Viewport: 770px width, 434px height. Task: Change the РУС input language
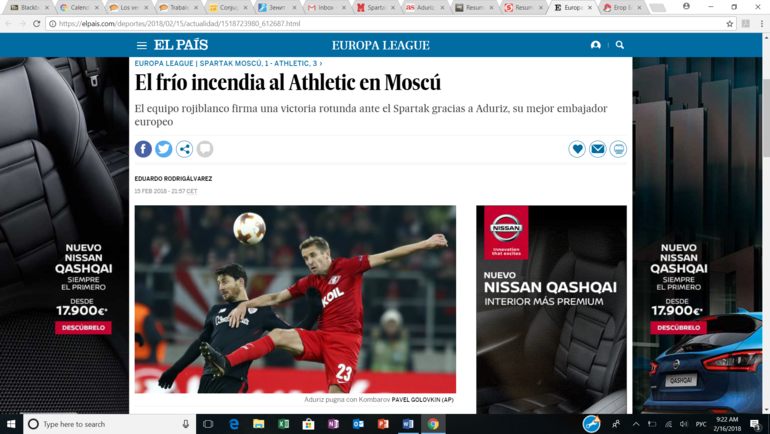[x=701, y=424]
